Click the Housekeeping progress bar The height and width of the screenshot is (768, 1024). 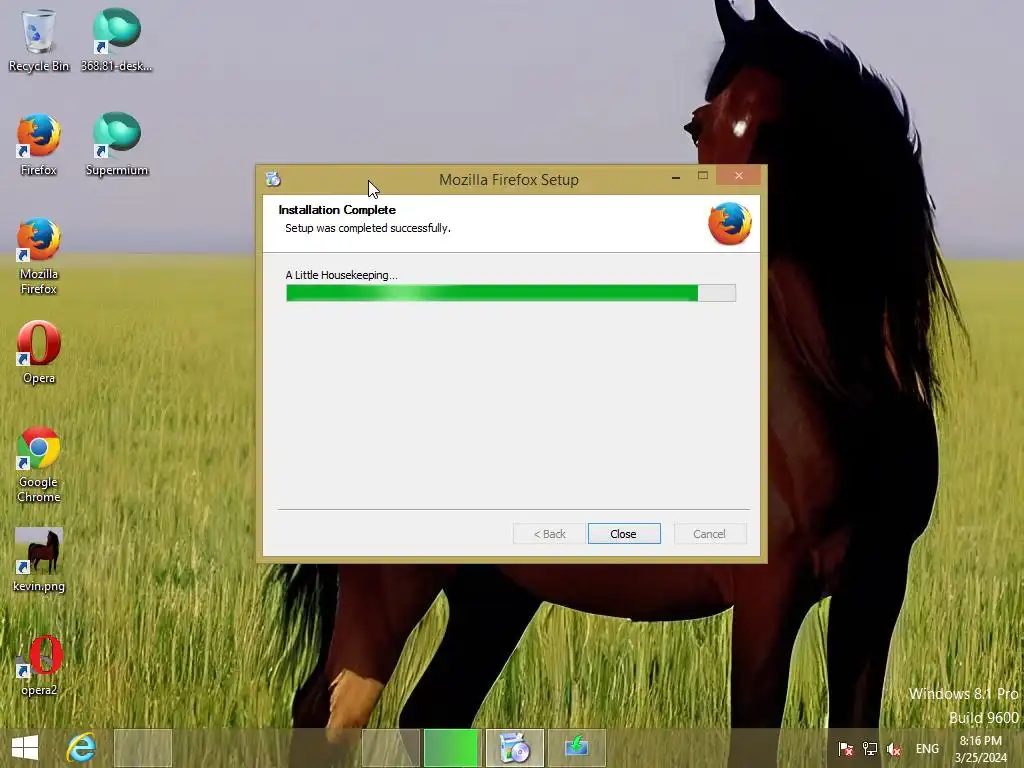pos(511,293)
